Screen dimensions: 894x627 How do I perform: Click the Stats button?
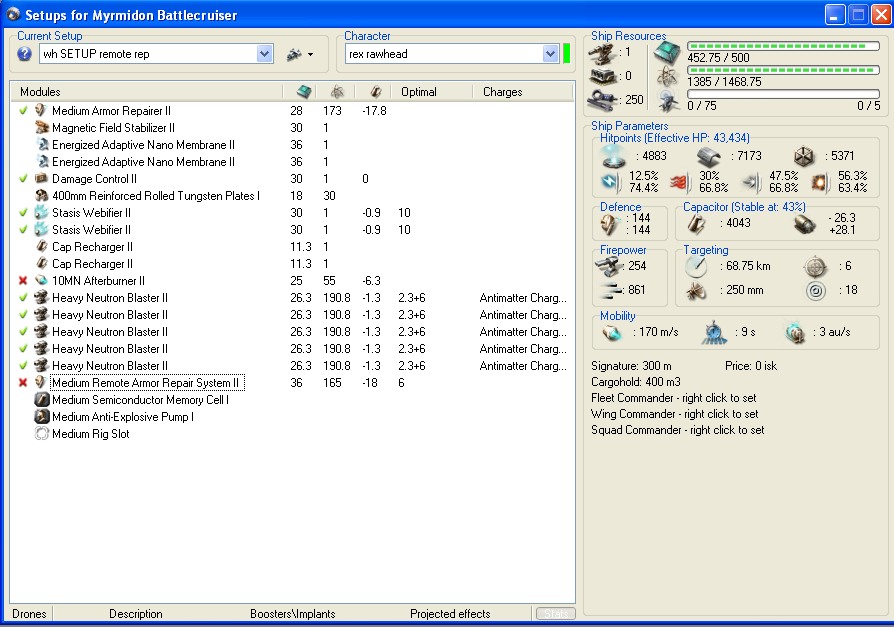point(555,614)
